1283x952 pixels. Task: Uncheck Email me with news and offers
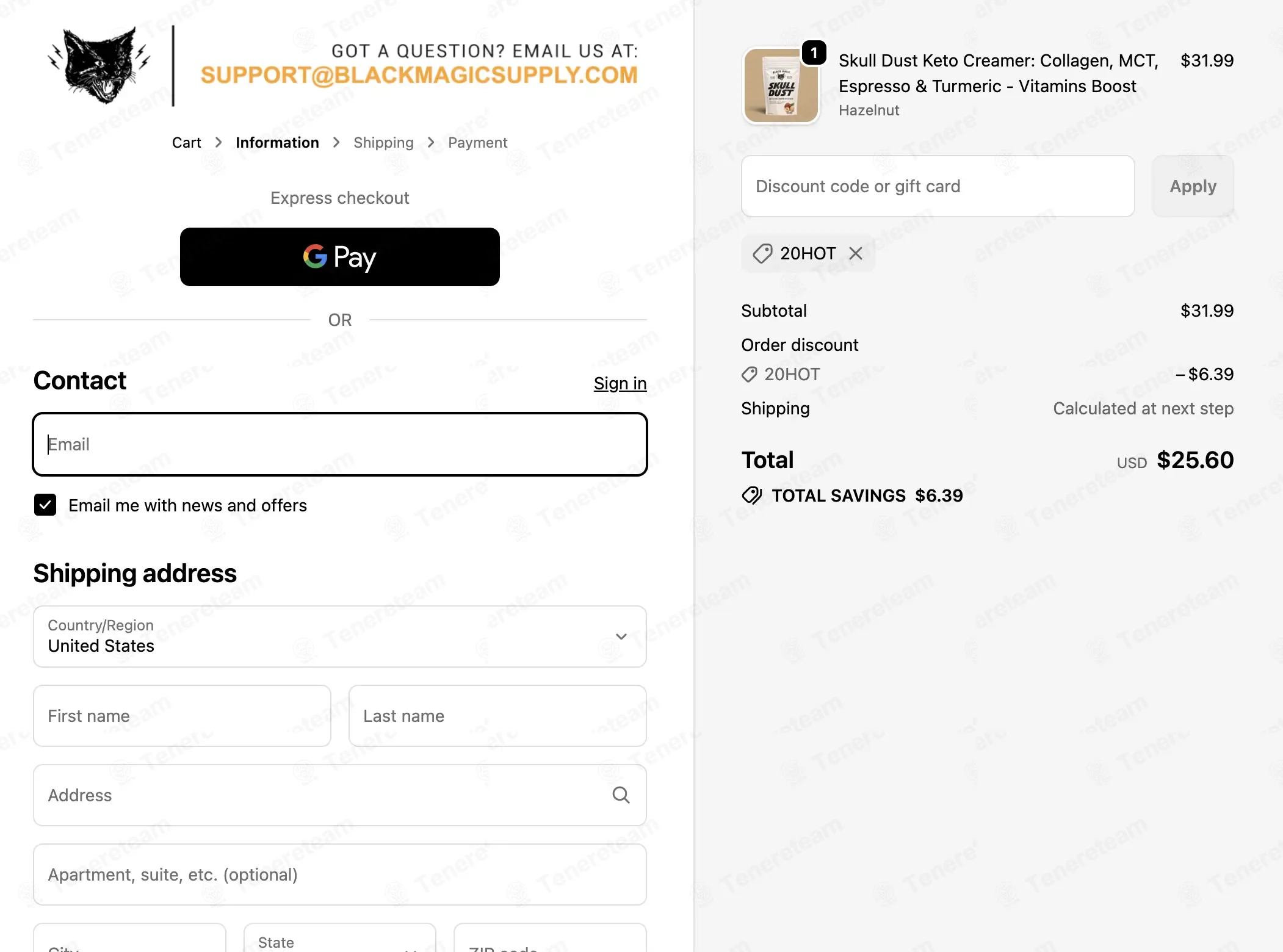45,505
